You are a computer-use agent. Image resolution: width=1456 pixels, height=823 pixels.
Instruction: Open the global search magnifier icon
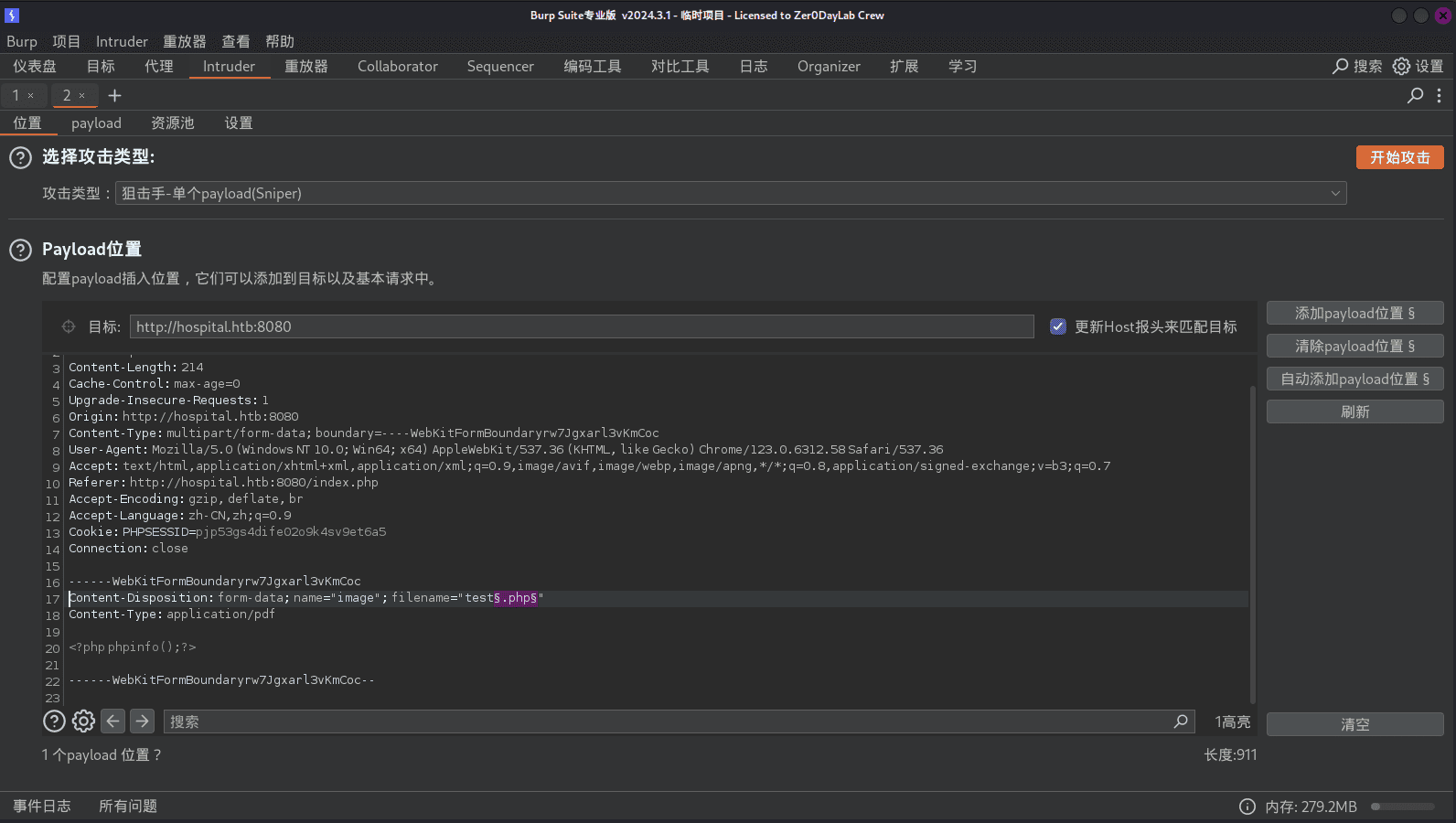click(x=1340, y=66)
